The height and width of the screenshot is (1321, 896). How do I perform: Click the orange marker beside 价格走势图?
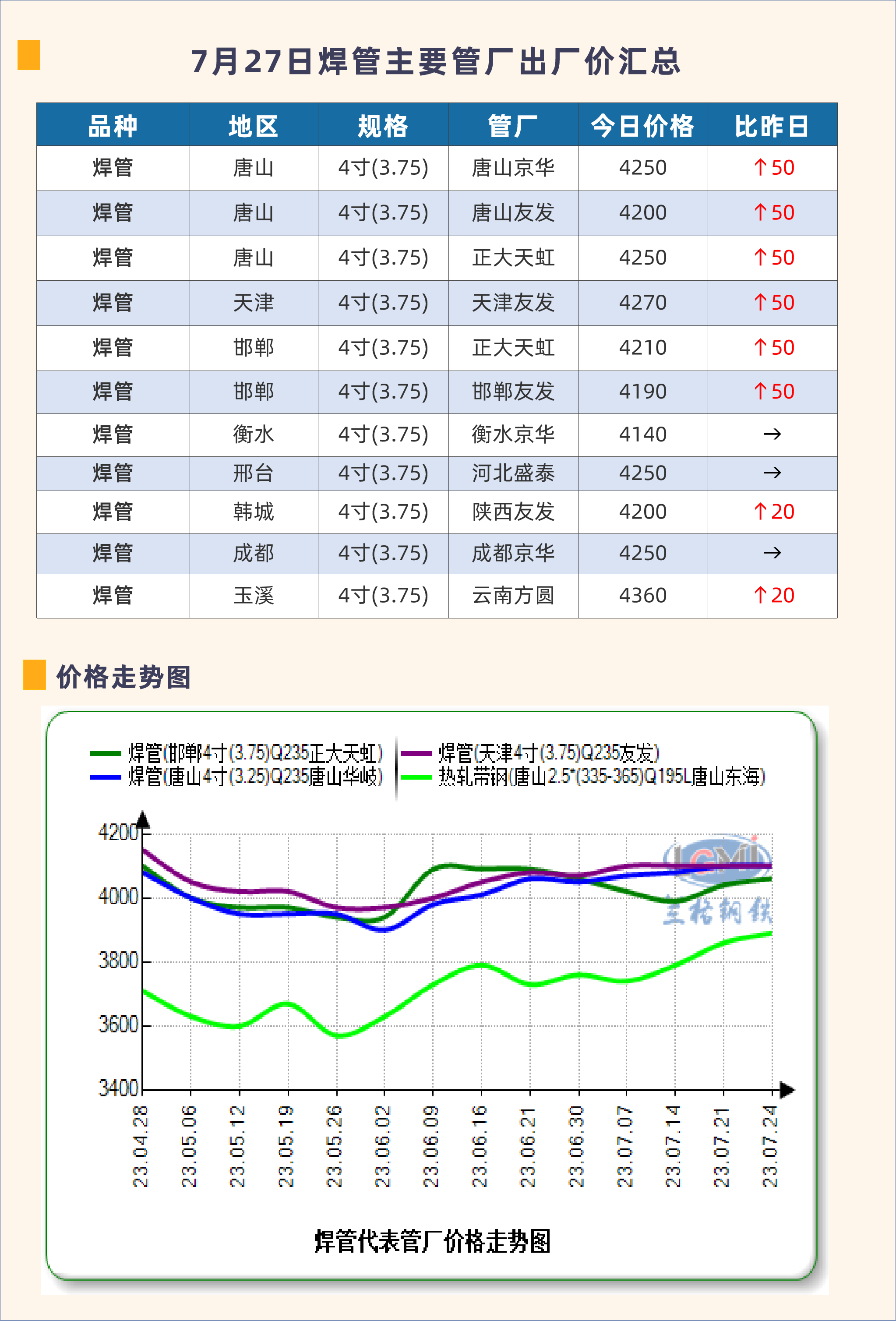coord(34,675)
